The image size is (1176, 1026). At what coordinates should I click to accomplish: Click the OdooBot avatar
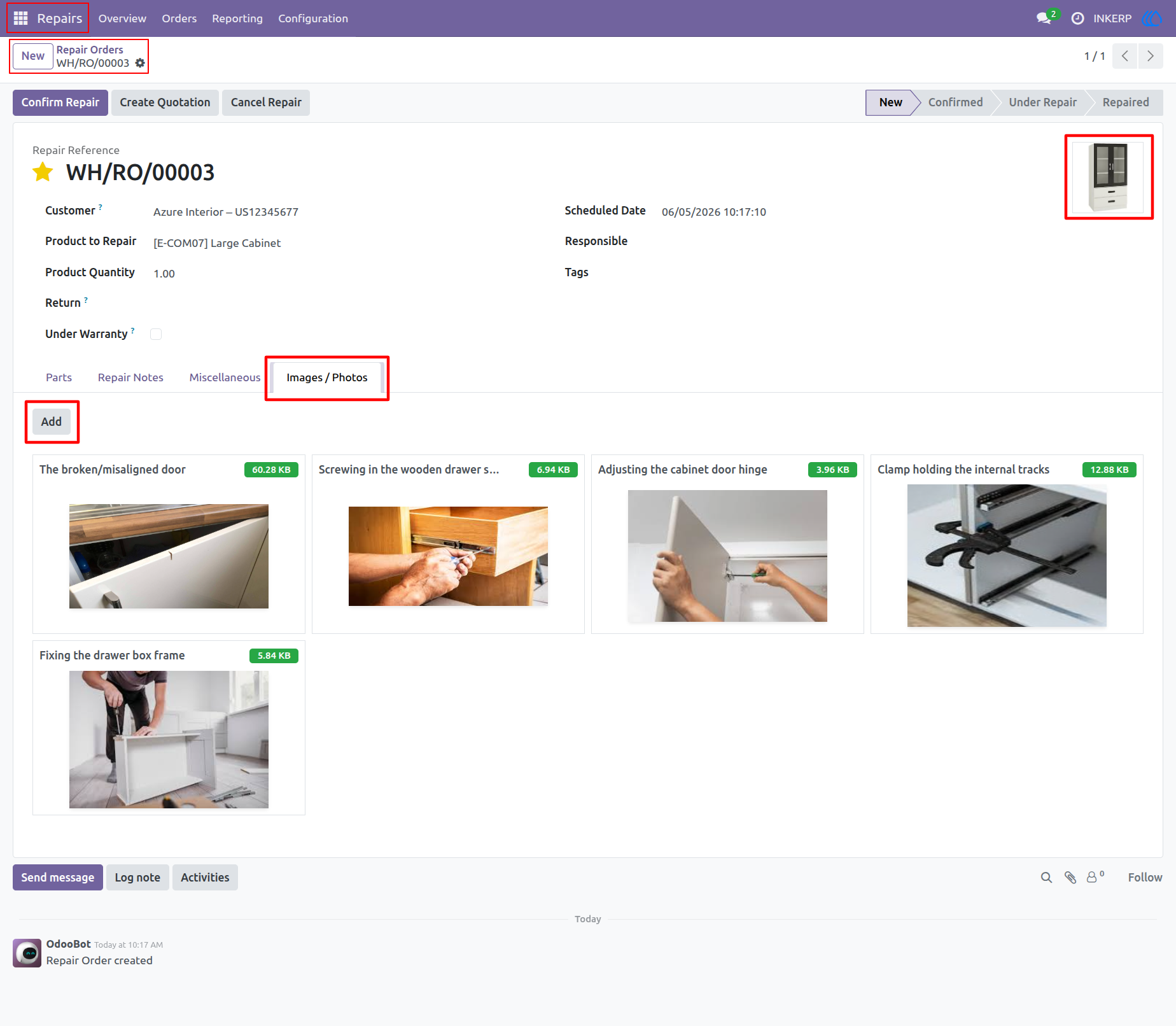tap(27, 953)
